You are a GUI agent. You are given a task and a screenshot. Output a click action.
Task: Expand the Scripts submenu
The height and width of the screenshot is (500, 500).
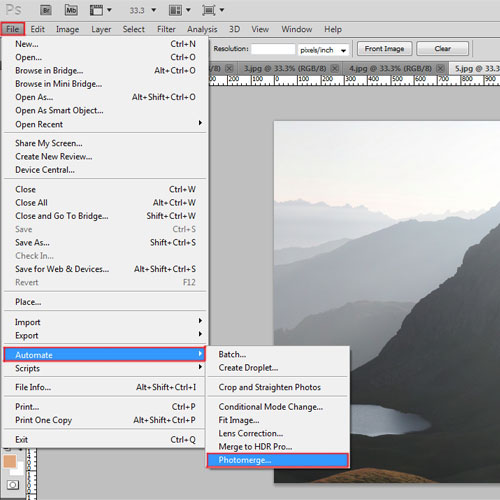pyautogui.click(x=200, y=367)
